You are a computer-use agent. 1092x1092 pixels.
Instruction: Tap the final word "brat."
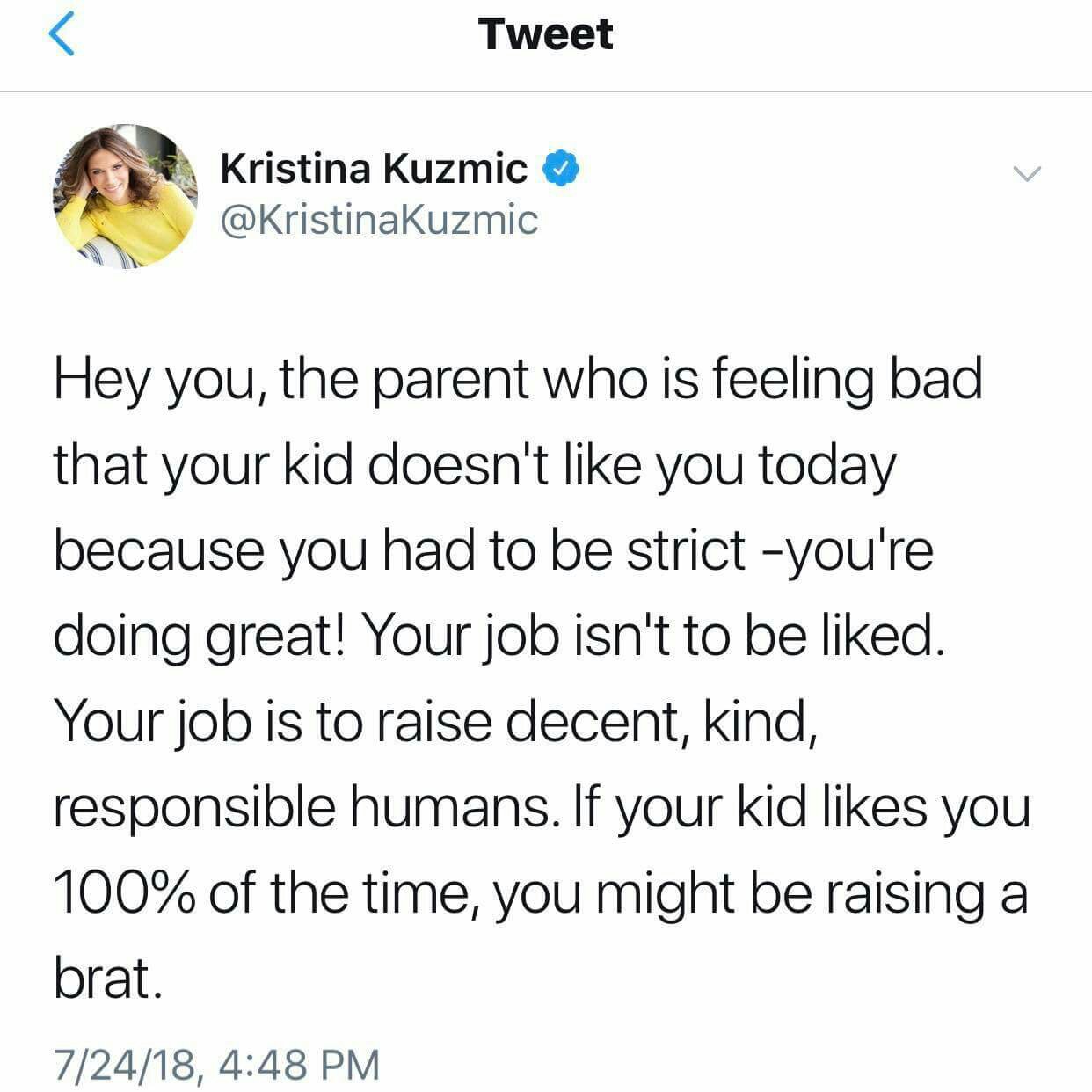point(108,977)
